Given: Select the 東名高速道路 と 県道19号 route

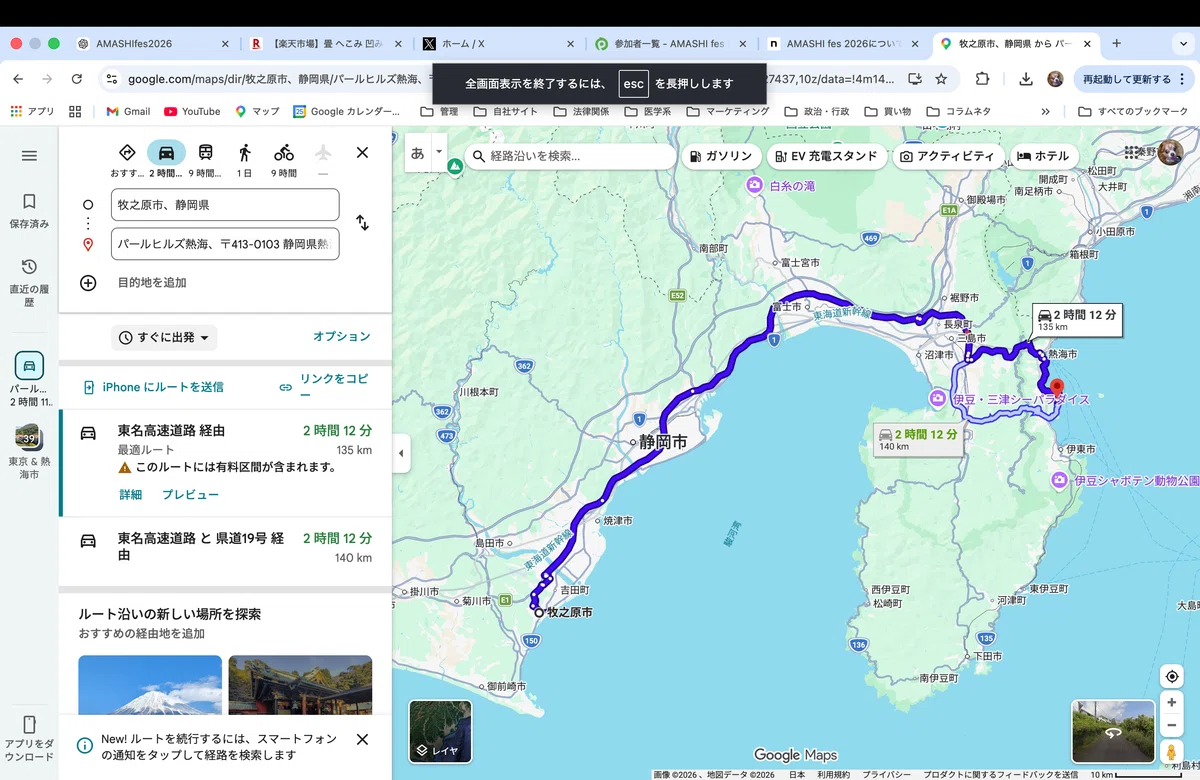Looking at the screenshot, I should click(225, 548).
